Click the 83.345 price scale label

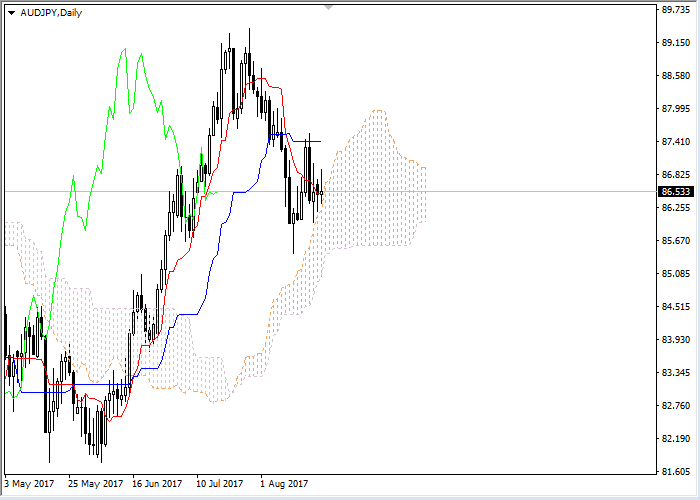(675, 372)
